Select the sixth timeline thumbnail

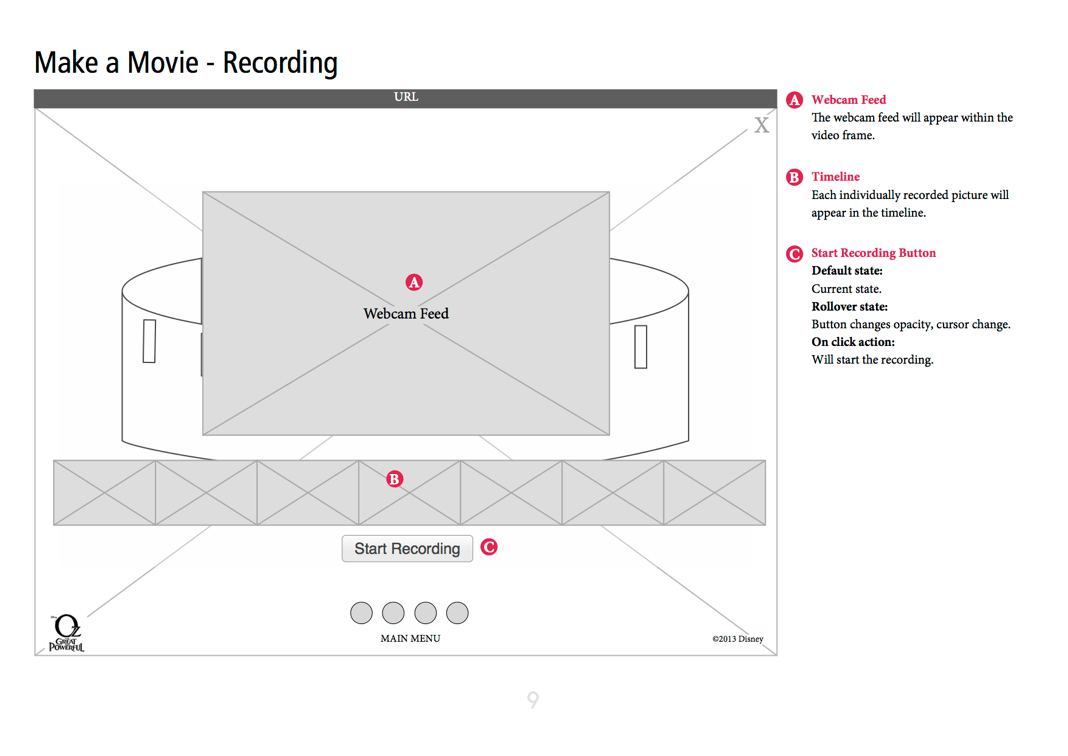(612, 492)
